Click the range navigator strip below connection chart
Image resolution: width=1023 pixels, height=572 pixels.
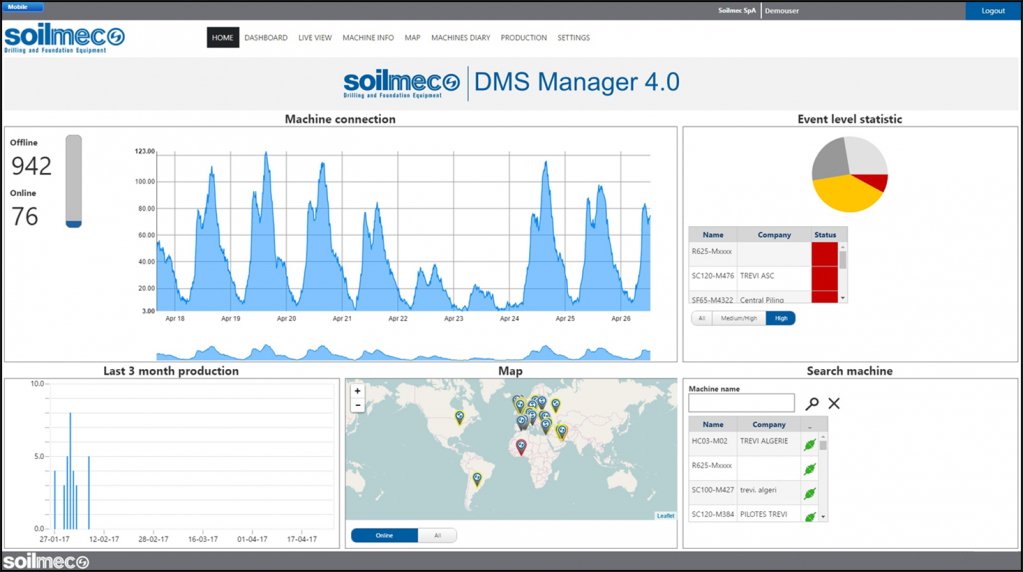click(x=403, y=352)
